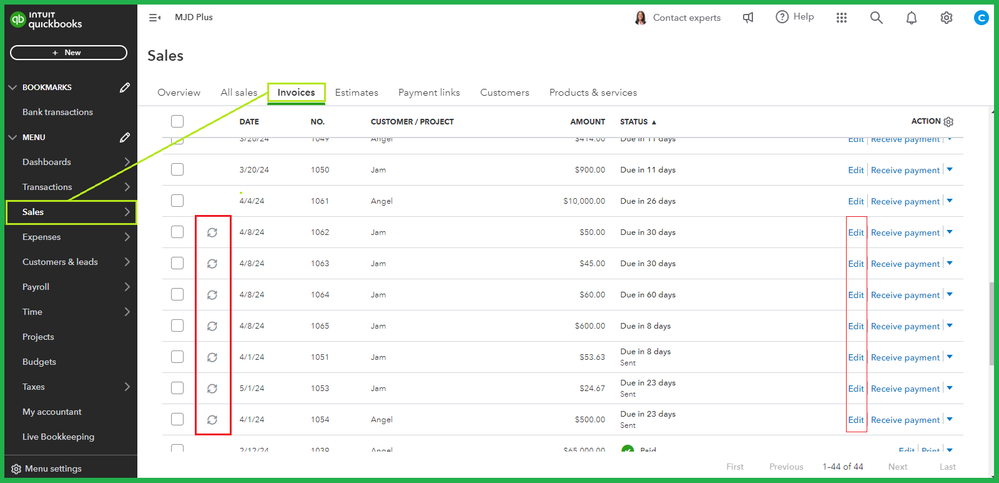Click the search magnifier icon
The image size is (999, 483).
coord(877,18)
